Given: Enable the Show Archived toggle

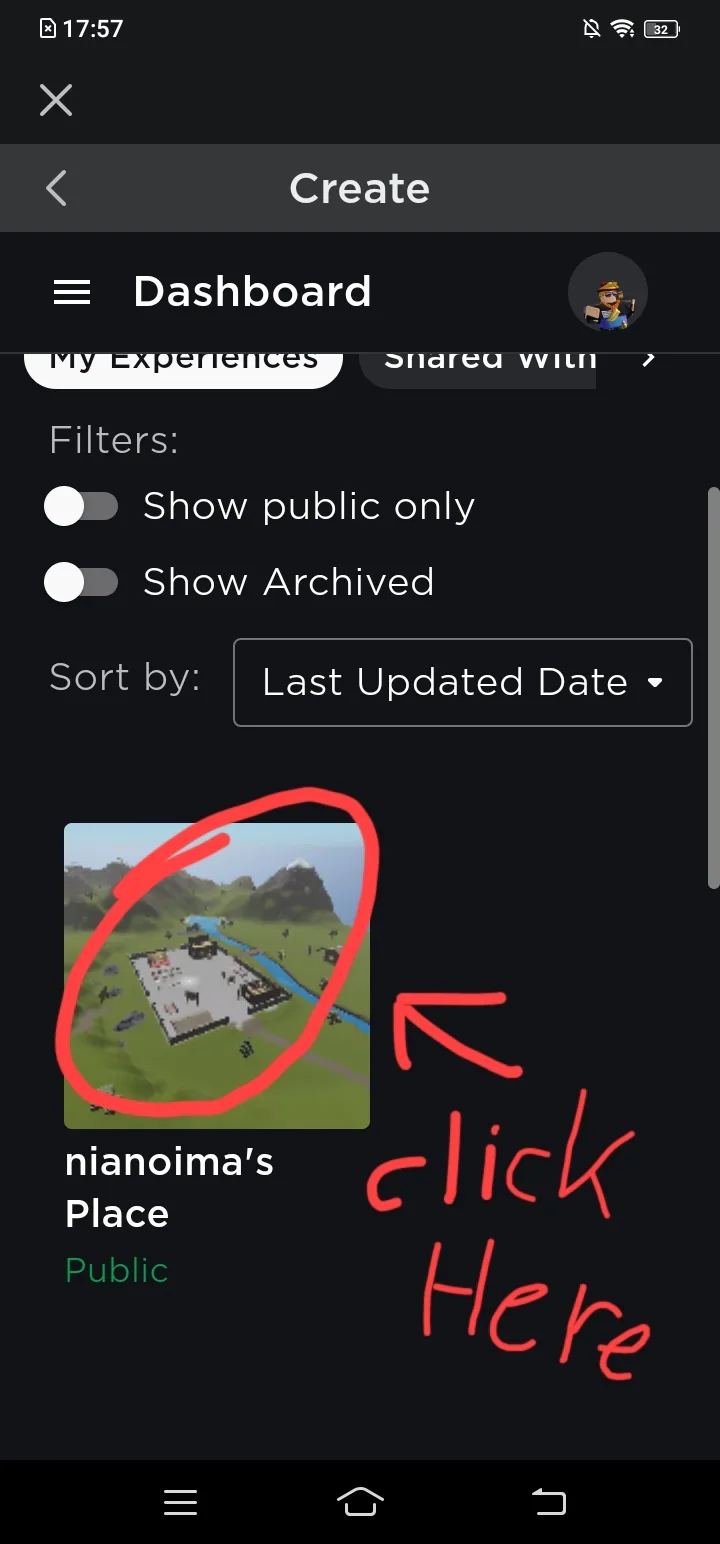Looking at the screenshot, I should tap(81, 582).
